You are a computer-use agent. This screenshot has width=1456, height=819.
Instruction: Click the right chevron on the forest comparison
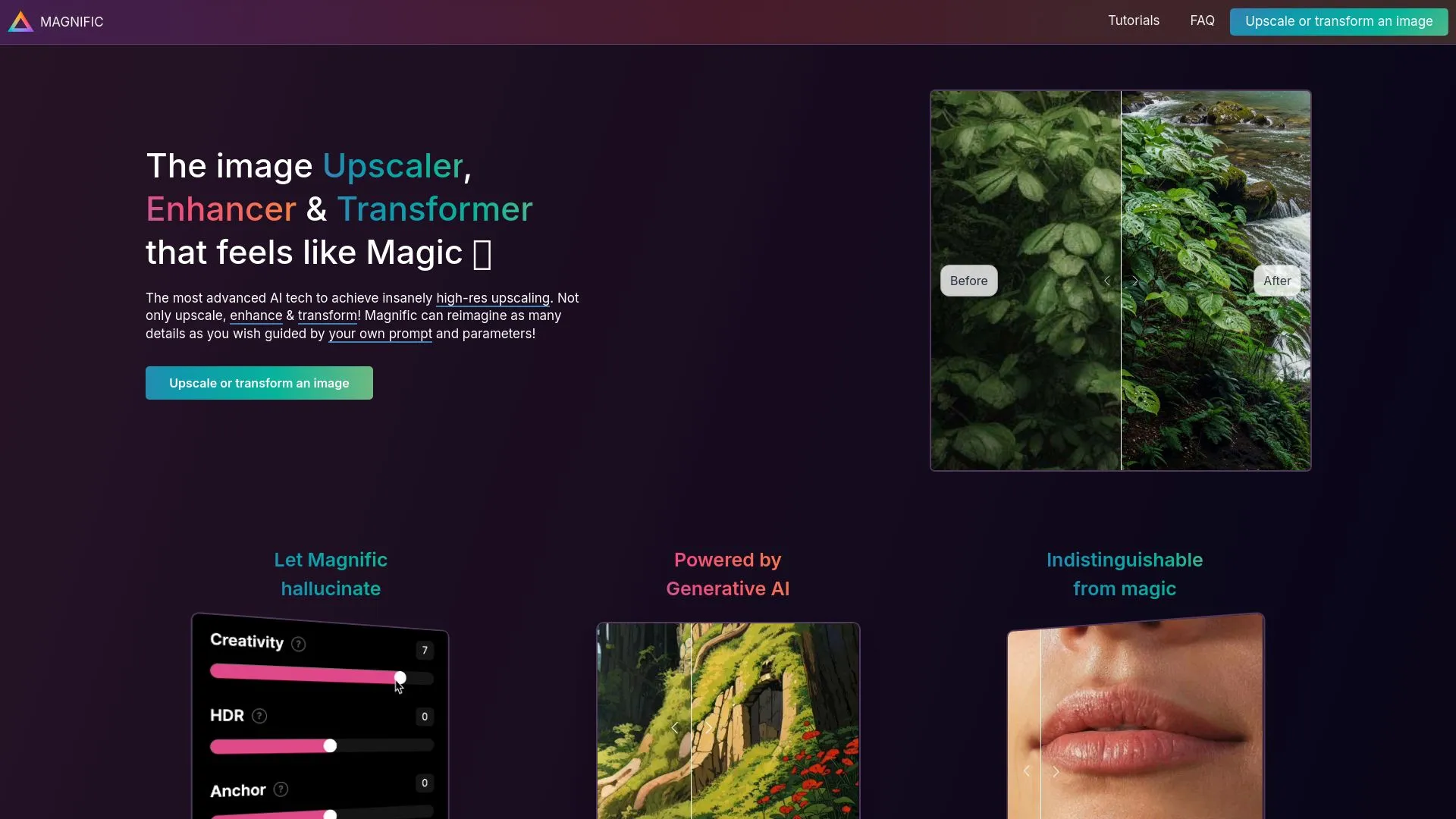[x=1134, y=280]
